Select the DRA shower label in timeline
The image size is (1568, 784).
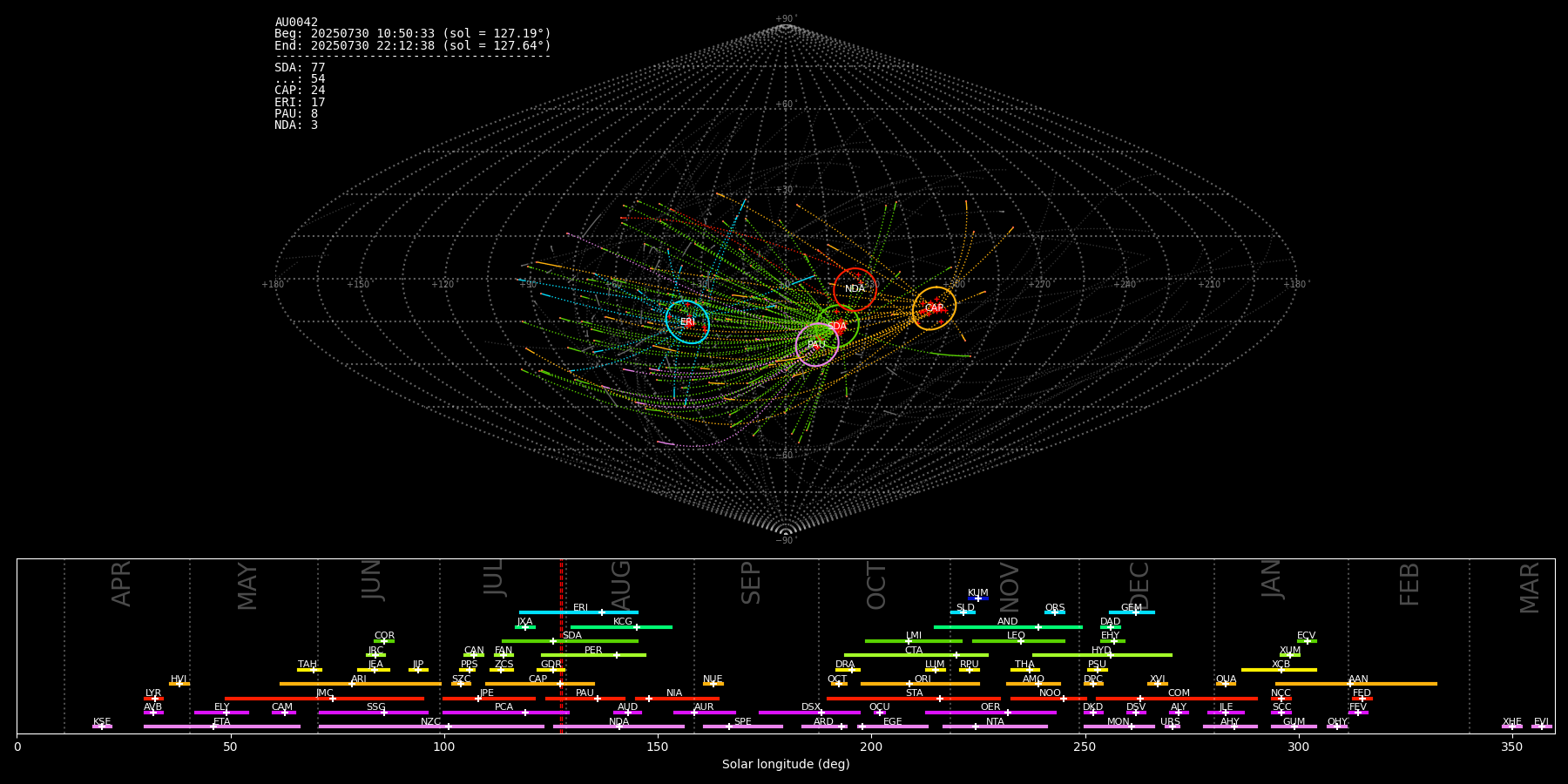coord(845,664)
